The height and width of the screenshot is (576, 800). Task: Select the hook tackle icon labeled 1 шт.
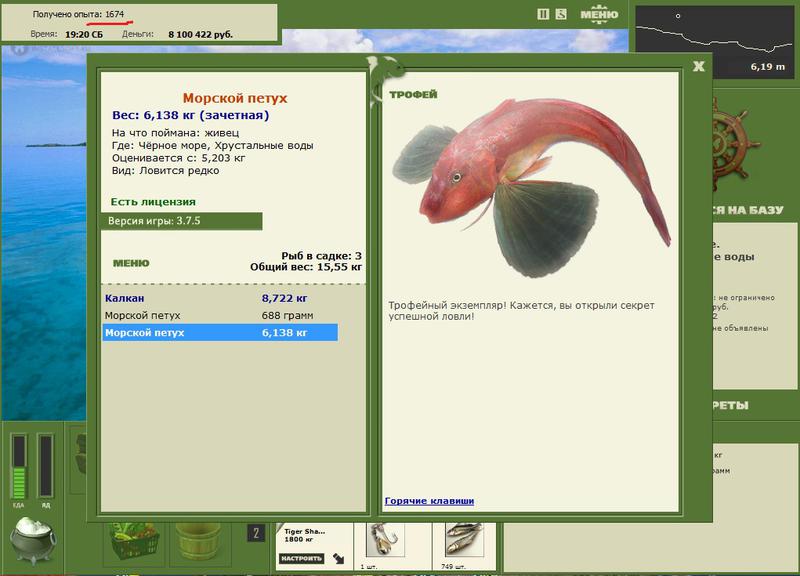pos(385,540)
